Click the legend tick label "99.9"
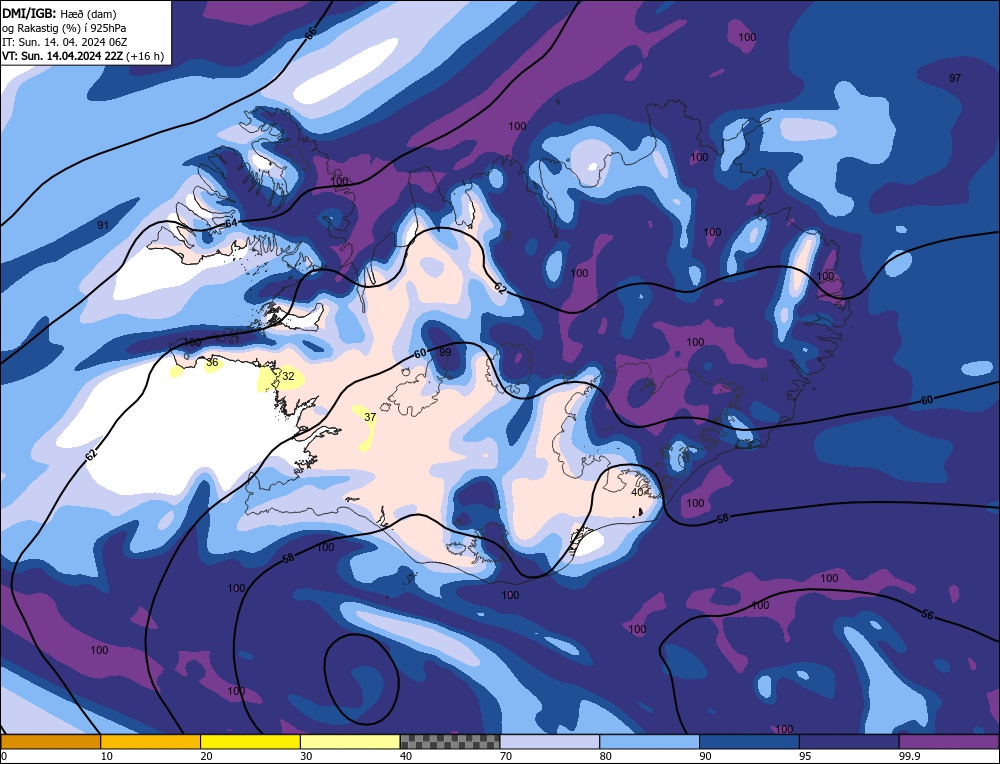Viewport: 1000px width, 764px height. coord(909,756)
